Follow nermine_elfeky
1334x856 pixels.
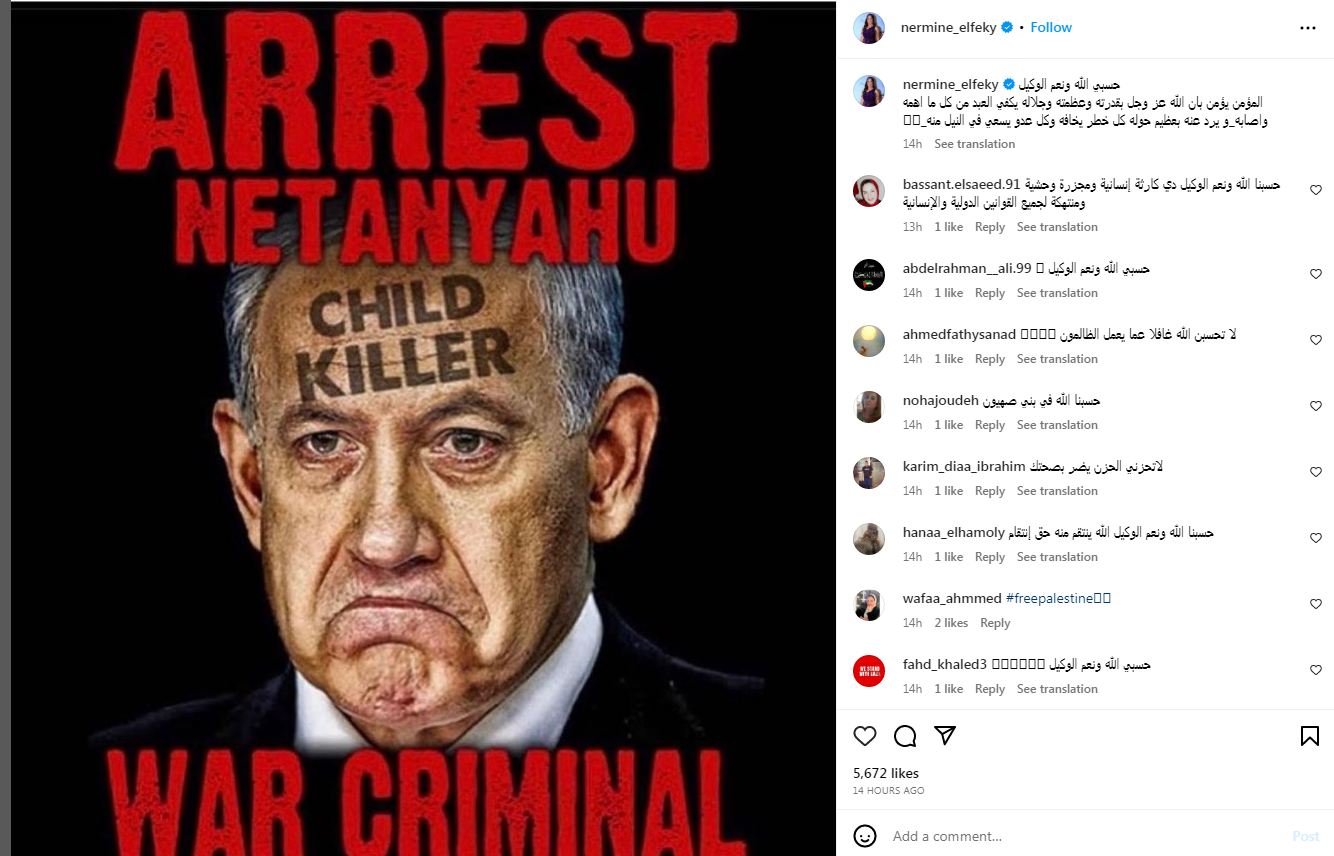[x=1051, y=27]
